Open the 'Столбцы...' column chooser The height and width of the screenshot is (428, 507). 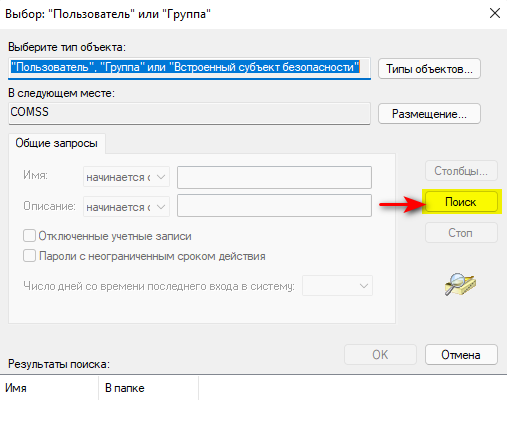pyautogui.click(x=461, y=171)
